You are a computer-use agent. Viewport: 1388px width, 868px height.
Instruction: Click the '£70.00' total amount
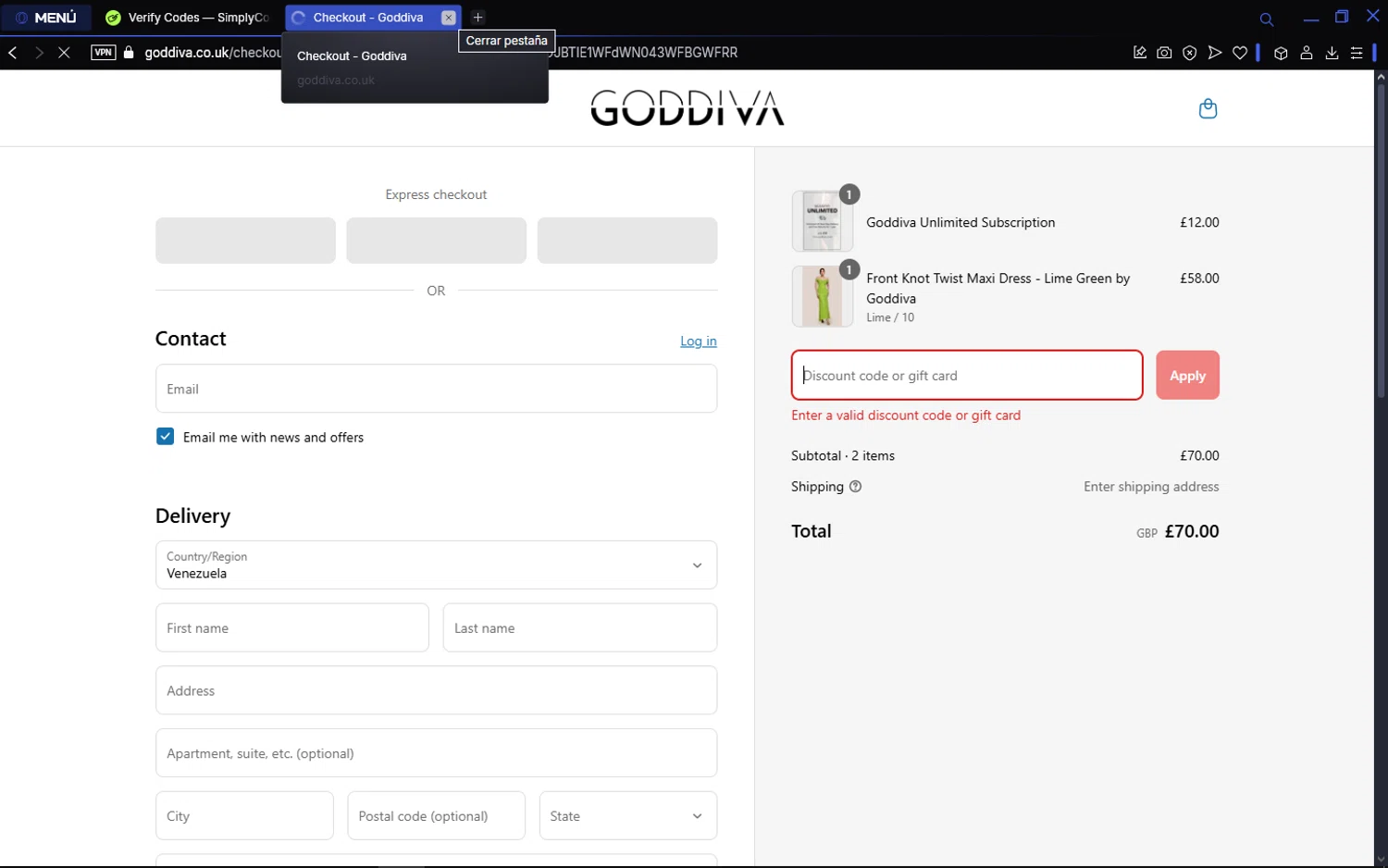coord(1192,531)
